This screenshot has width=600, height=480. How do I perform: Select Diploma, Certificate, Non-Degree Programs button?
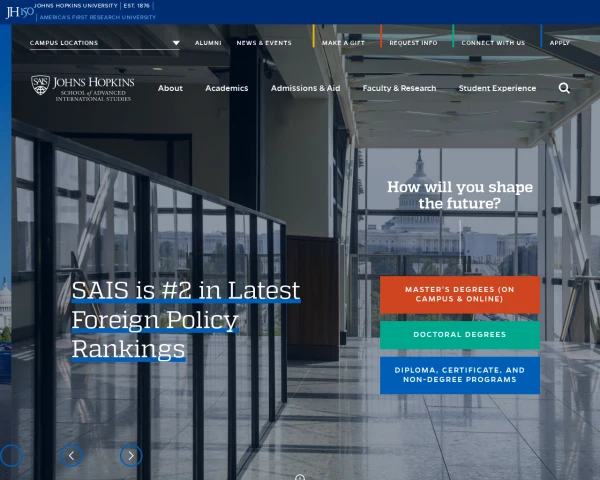point(460,375)
